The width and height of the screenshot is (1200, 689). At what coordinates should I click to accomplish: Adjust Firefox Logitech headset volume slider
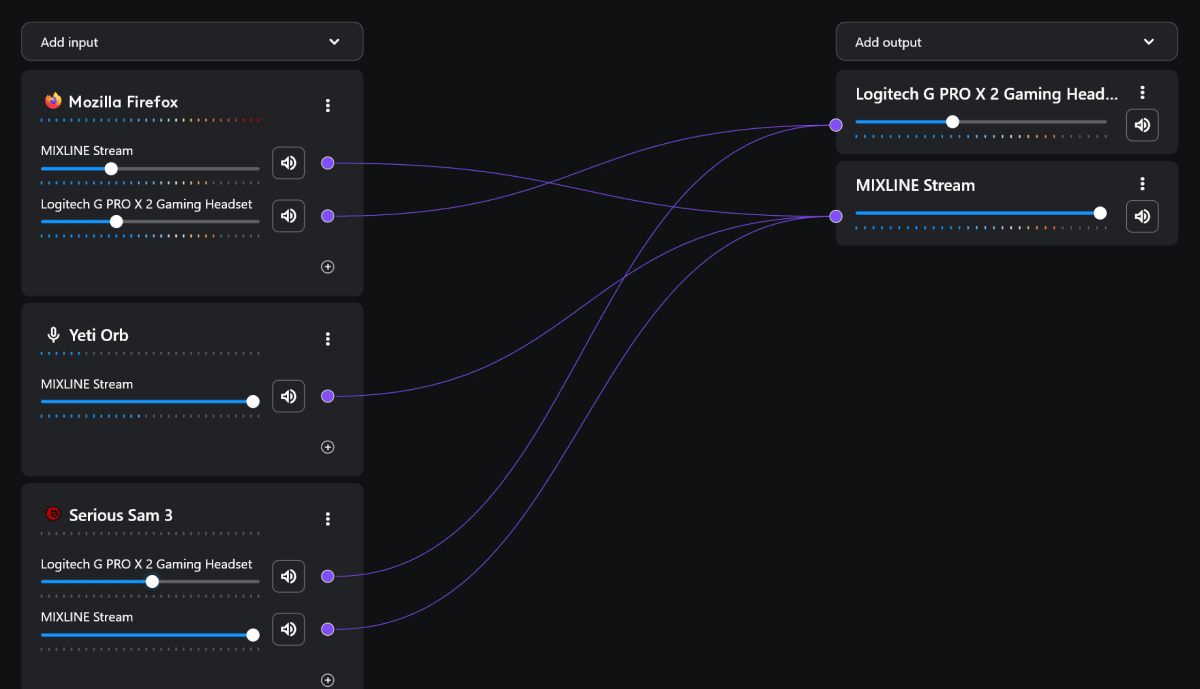point(150,221)
